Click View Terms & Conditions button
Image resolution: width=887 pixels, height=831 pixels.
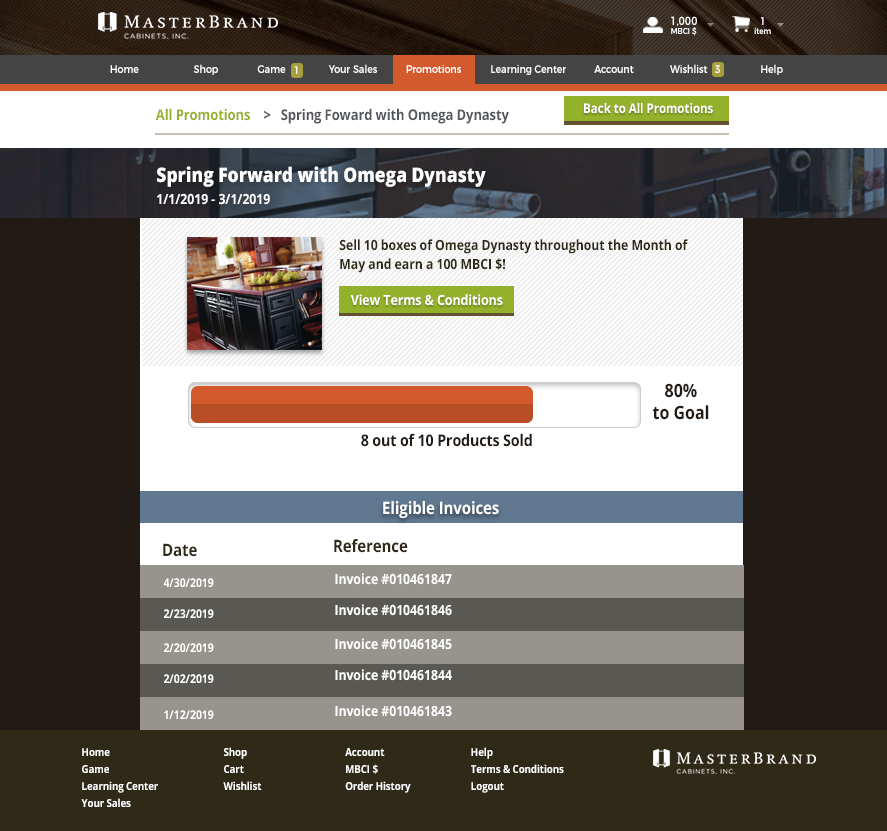(x=426, y=300)
